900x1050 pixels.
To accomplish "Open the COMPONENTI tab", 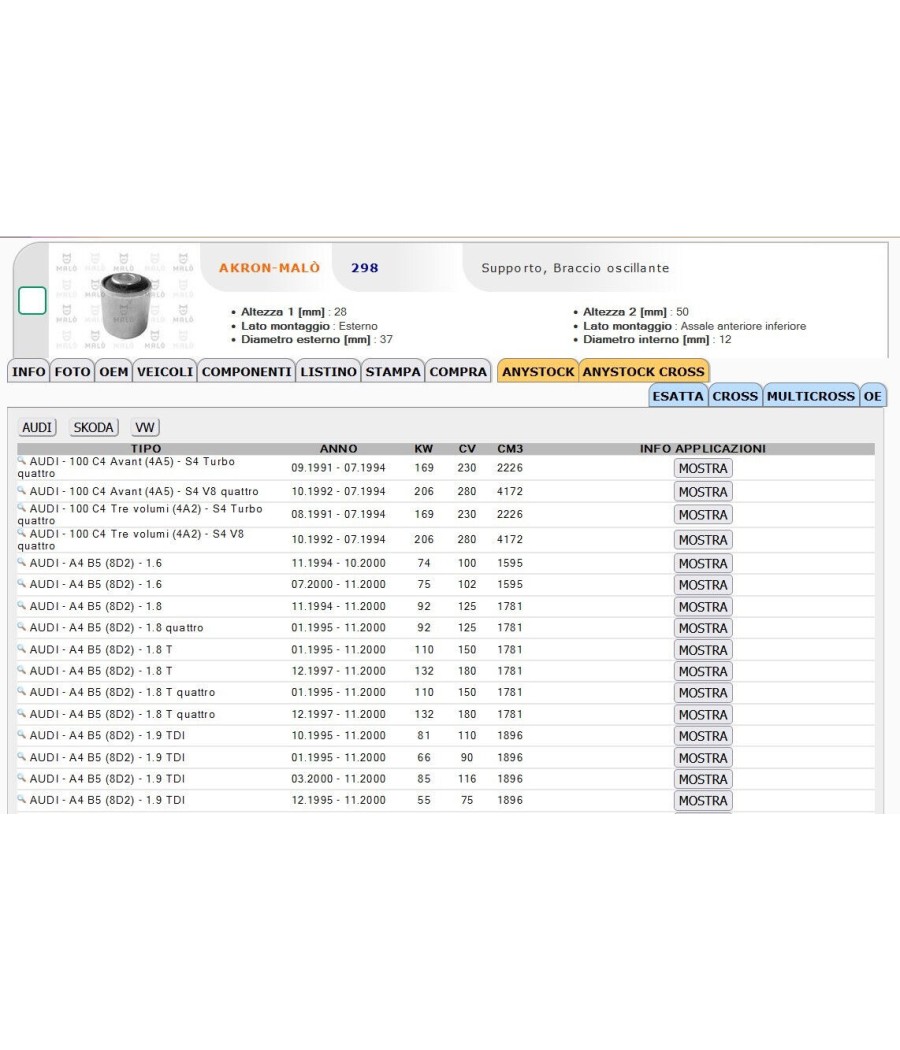I will coord(246,372).
